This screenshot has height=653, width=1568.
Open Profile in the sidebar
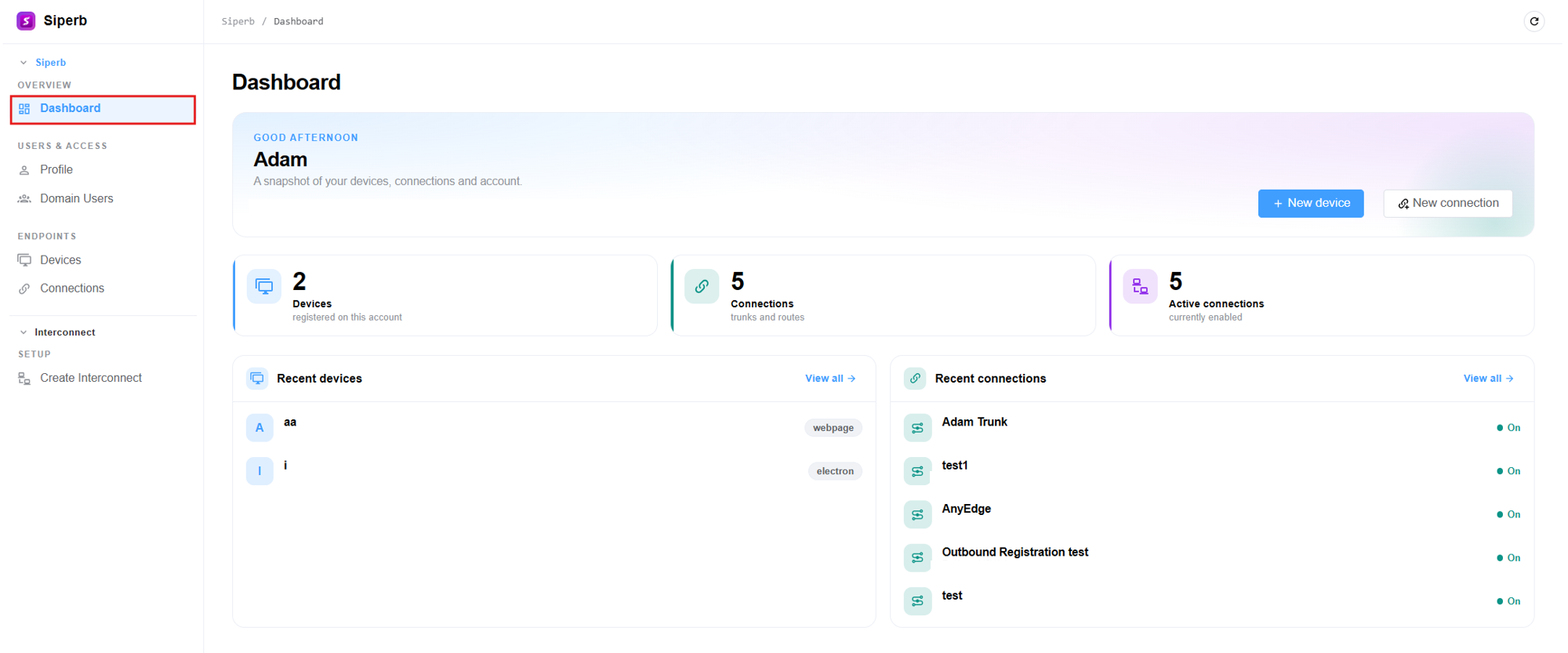[103, 170]
